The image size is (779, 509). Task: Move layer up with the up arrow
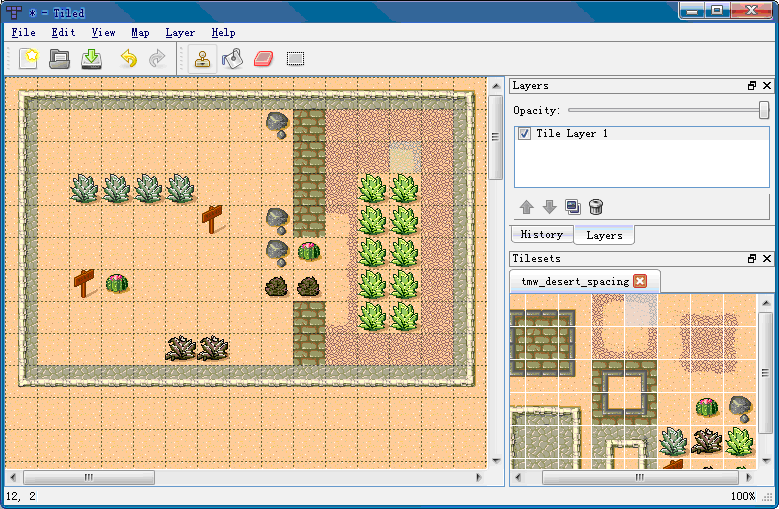527,207
